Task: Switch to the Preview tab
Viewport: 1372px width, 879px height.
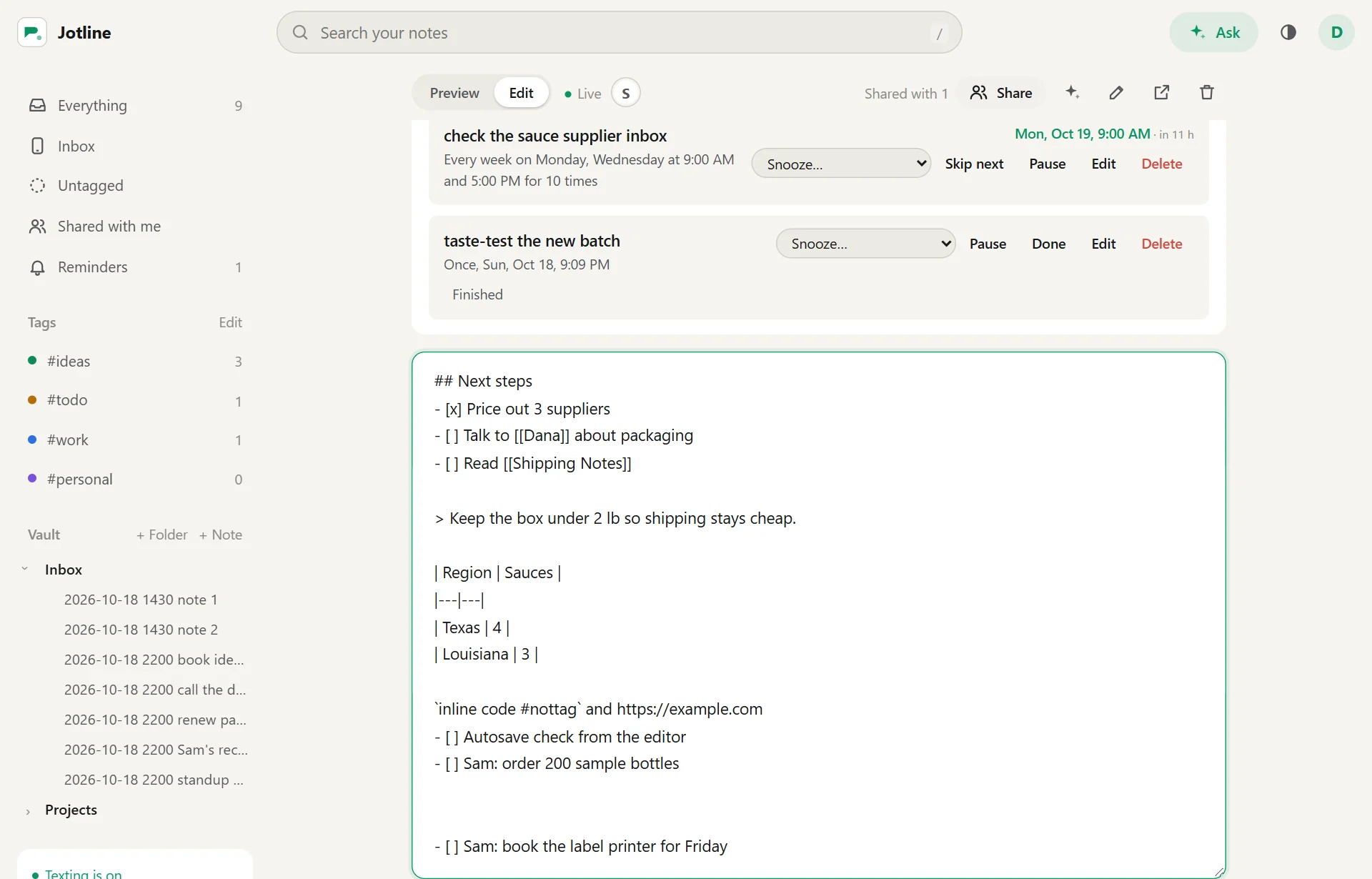Action: [x=454, y=93]
